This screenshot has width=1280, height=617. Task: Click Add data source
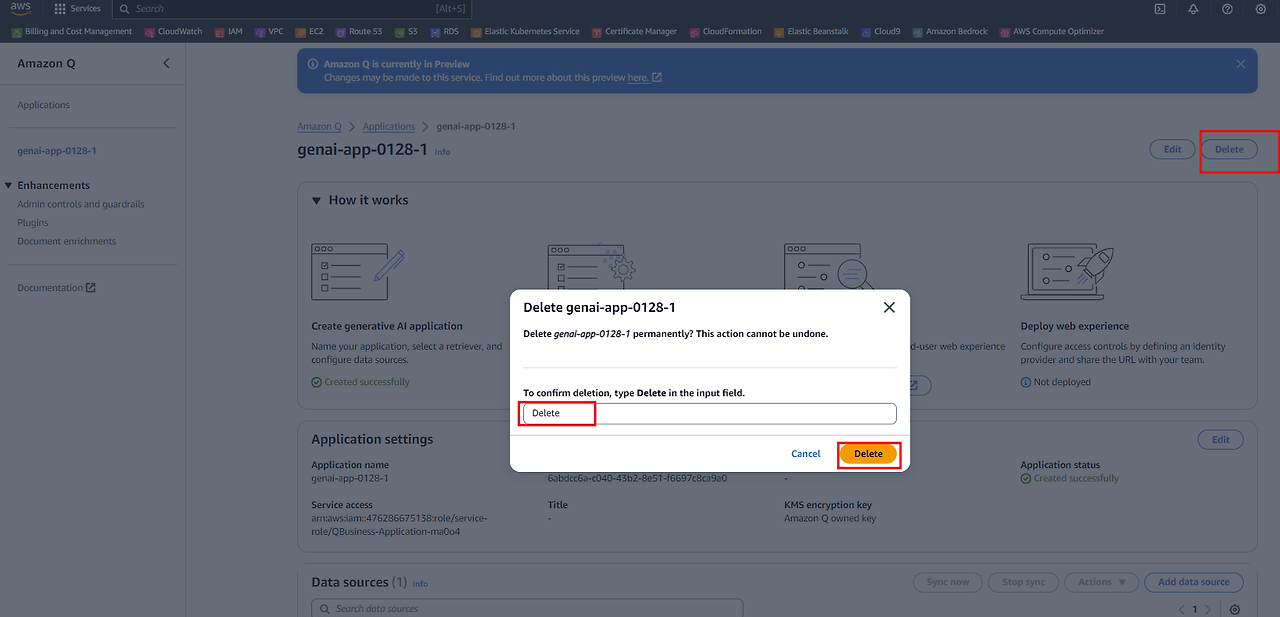(x=1194, y=582)
